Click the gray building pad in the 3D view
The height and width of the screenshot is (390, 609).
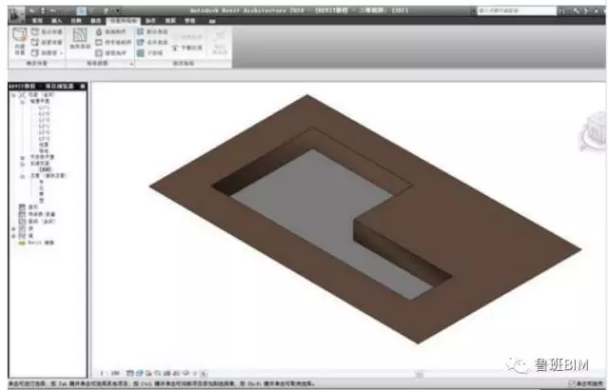[311, 202]
